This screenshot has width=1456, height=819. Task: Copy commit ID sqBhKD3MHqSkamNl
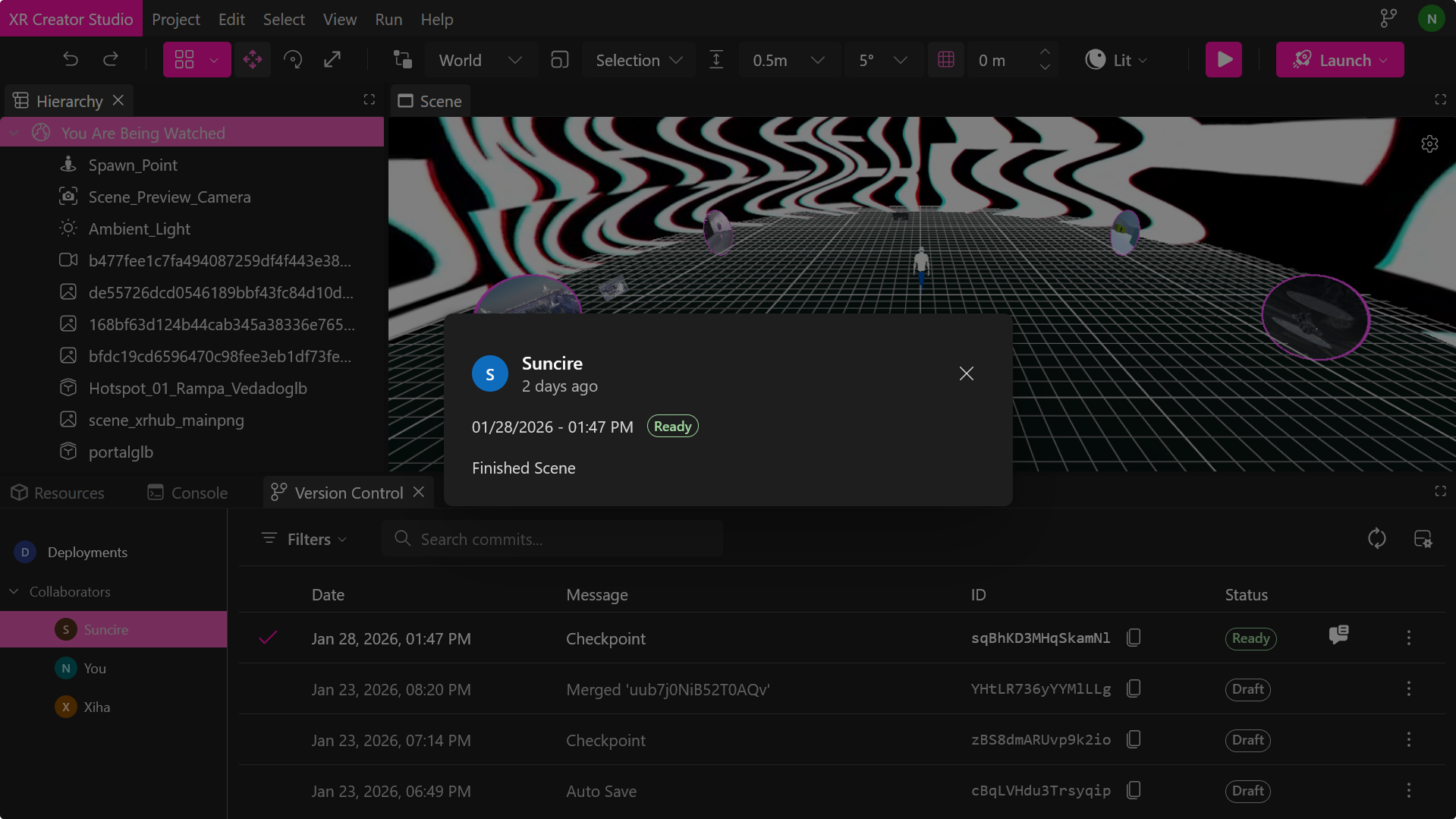(1134, 638)
